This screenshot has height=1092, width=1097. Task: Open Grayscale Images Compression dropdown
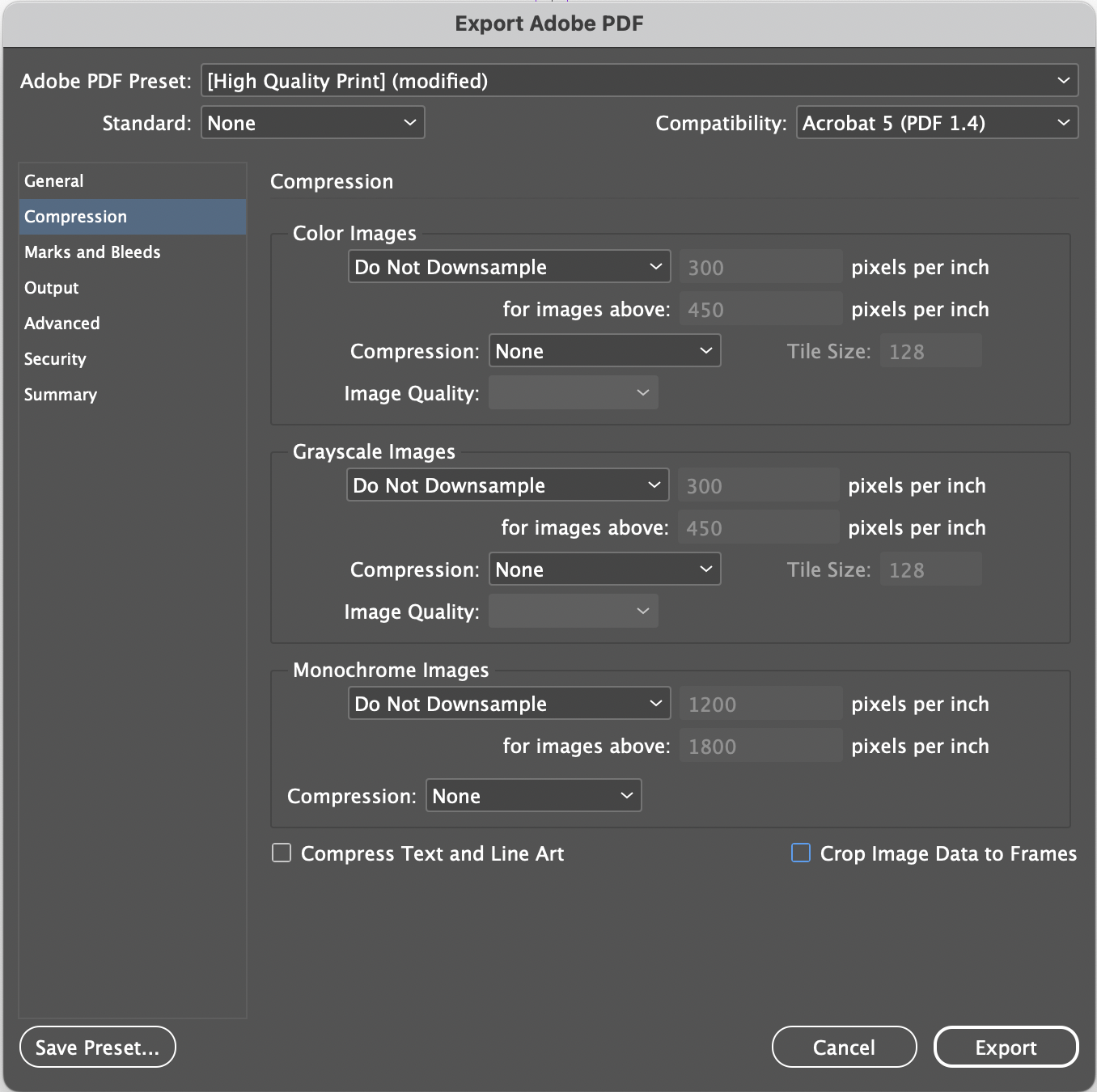click(604, 569)
